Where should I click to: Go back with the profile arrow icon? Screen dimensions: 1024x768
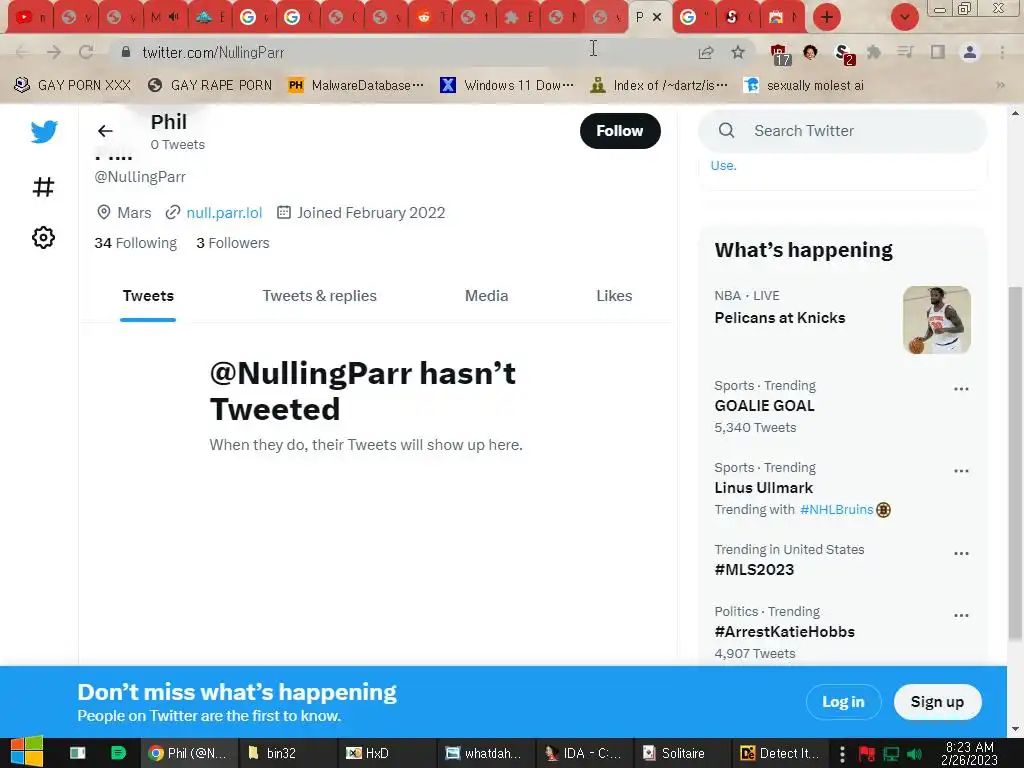coord(105,131)
